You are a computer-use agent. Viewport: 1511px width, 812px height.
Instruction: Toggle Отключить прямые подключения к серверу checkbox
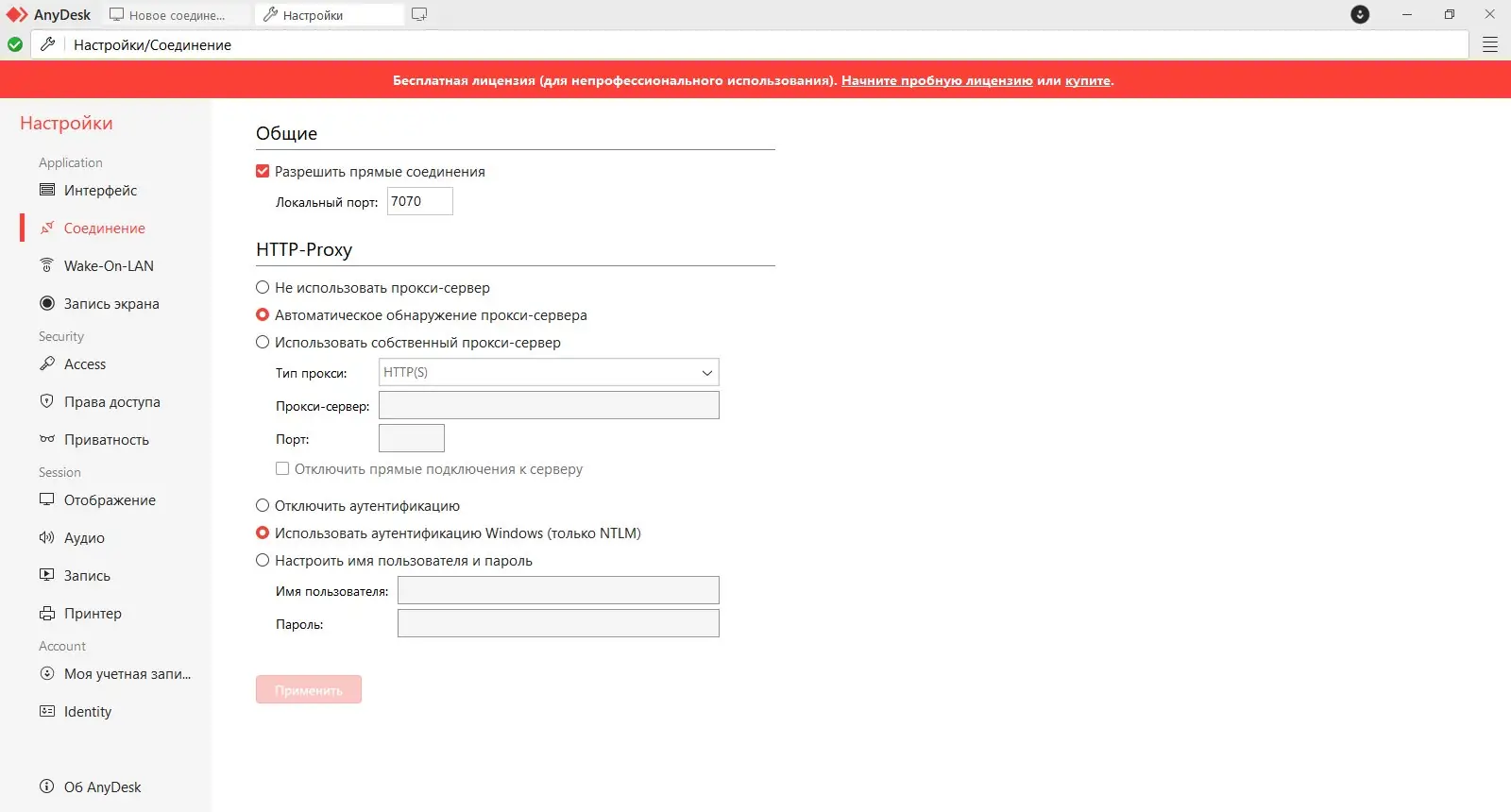click(282, 468)
